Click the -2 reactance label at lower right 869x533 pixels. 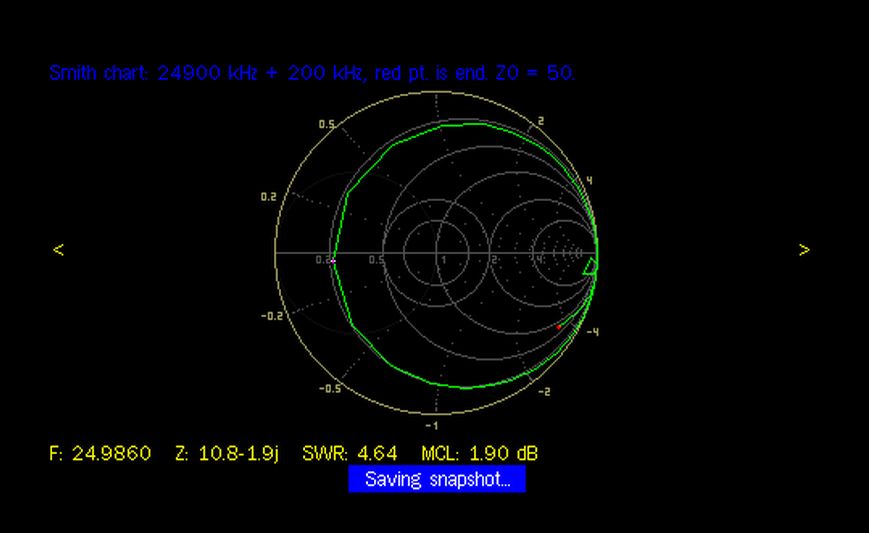coord(543,392)
